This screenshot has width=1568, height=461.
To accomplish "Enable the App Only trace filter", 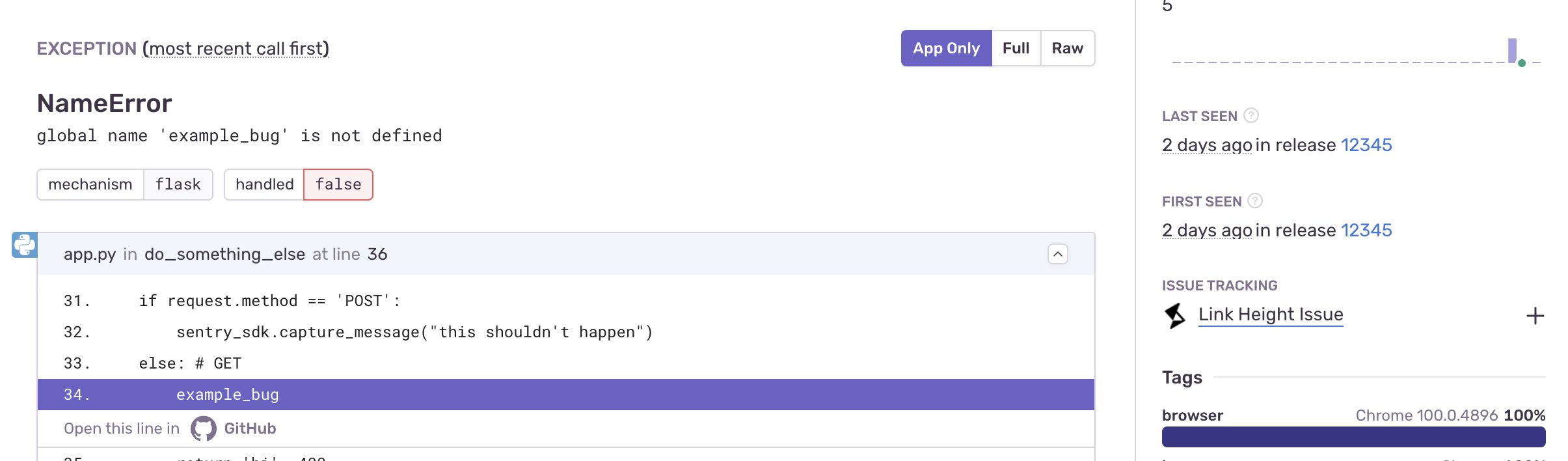I will coord(946,48).
